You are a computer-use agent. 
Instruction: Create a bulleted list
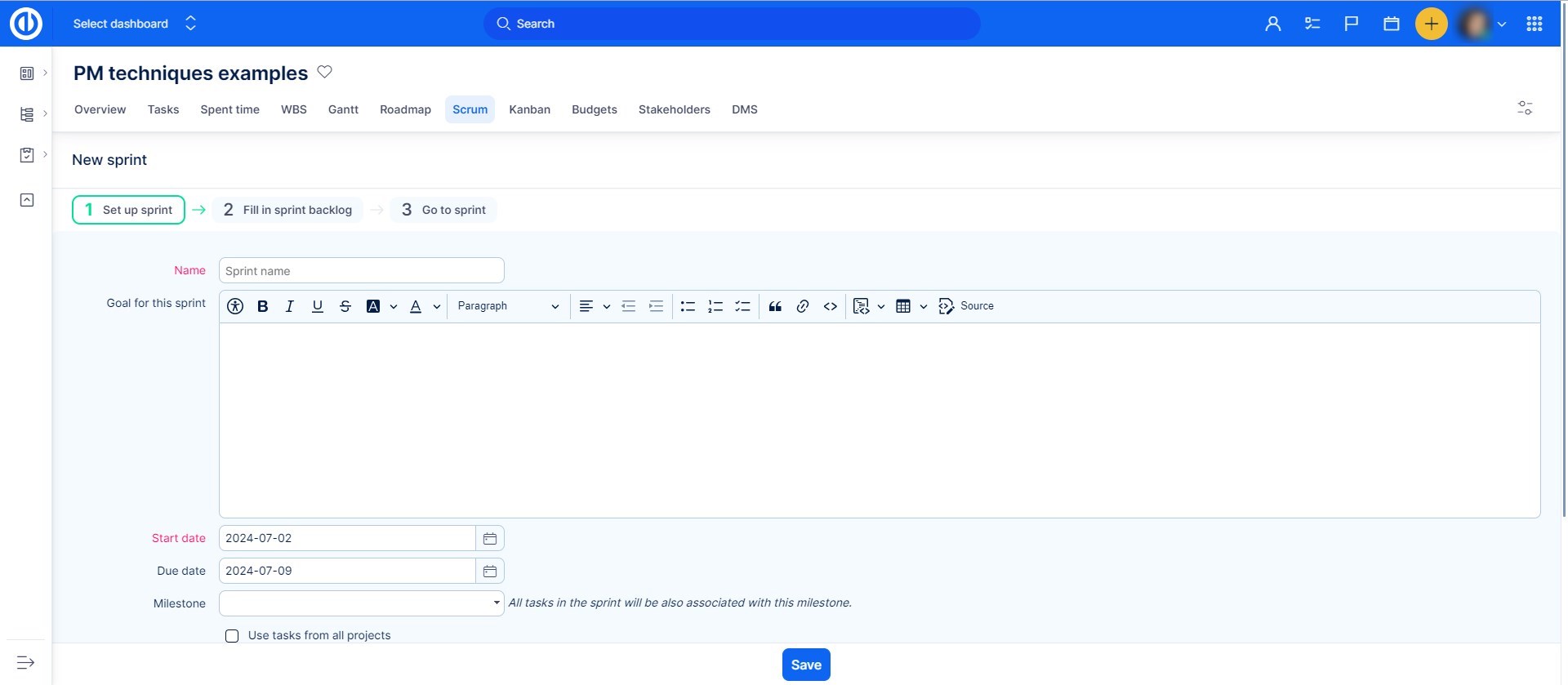[x=688, y=306]
